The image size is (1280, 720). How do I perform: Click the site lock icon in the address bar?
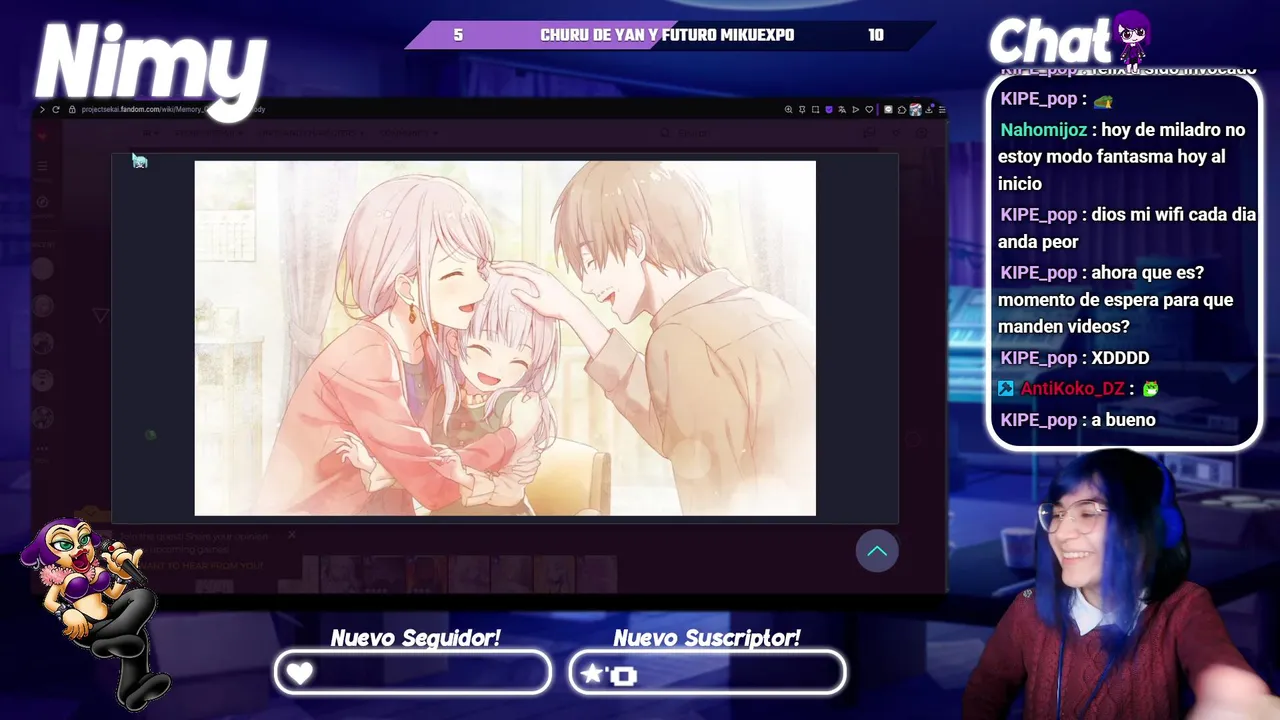click(73, 109)
